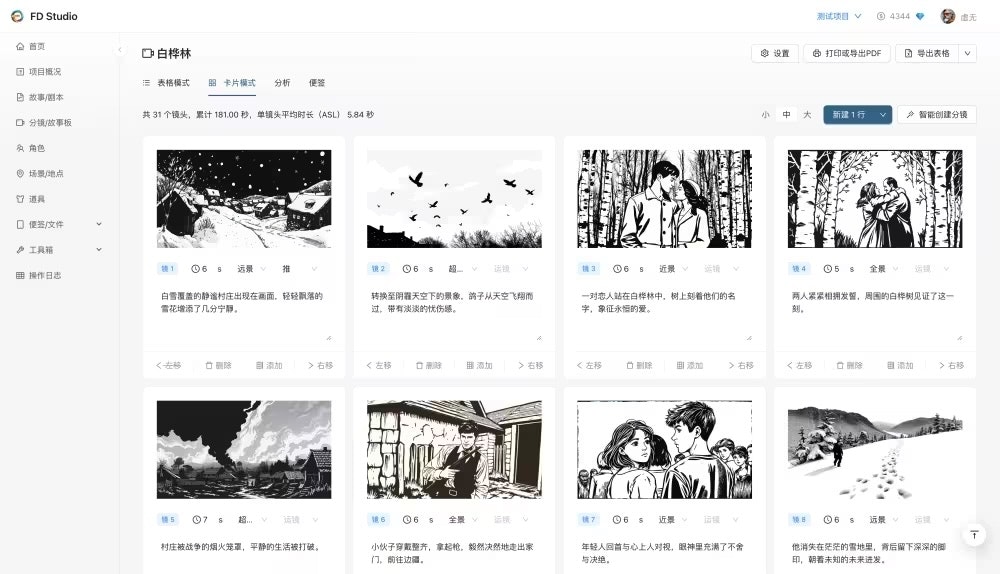This screenshot has width=1000, height=574.
Task: Click 右移 on card 镜 3
Action: click(x=741, y=365)
